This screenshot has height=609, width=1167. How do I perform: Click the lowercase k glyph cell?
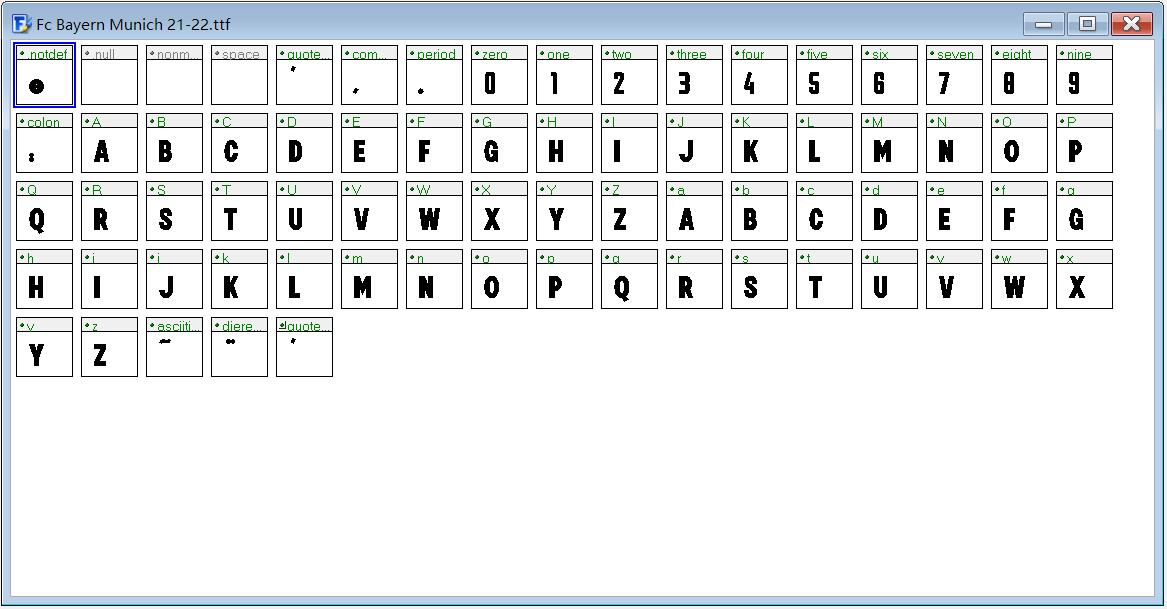click(x=240, y=279)
